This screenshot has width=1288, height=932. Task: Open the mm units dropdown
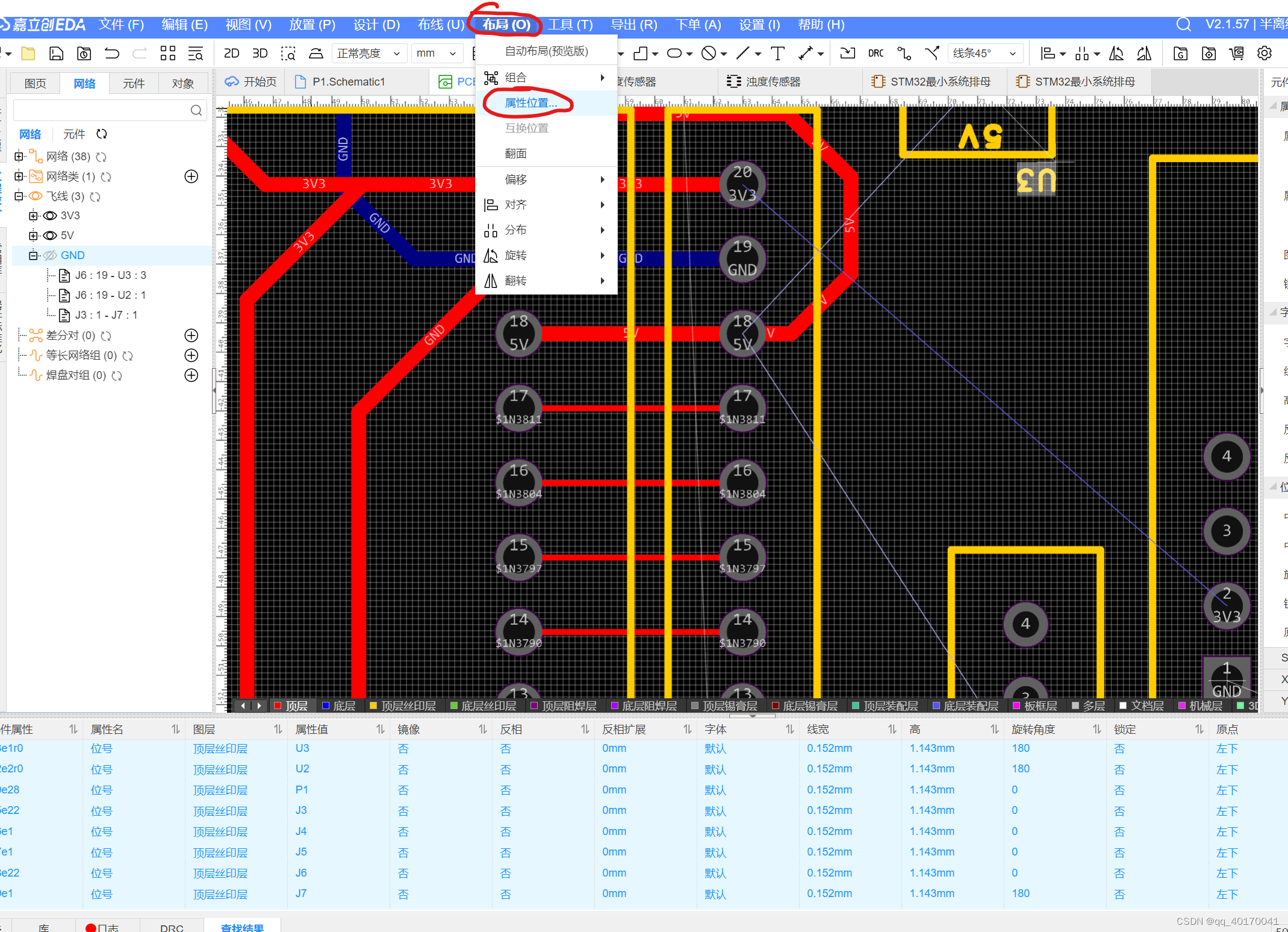coord(436,54)
